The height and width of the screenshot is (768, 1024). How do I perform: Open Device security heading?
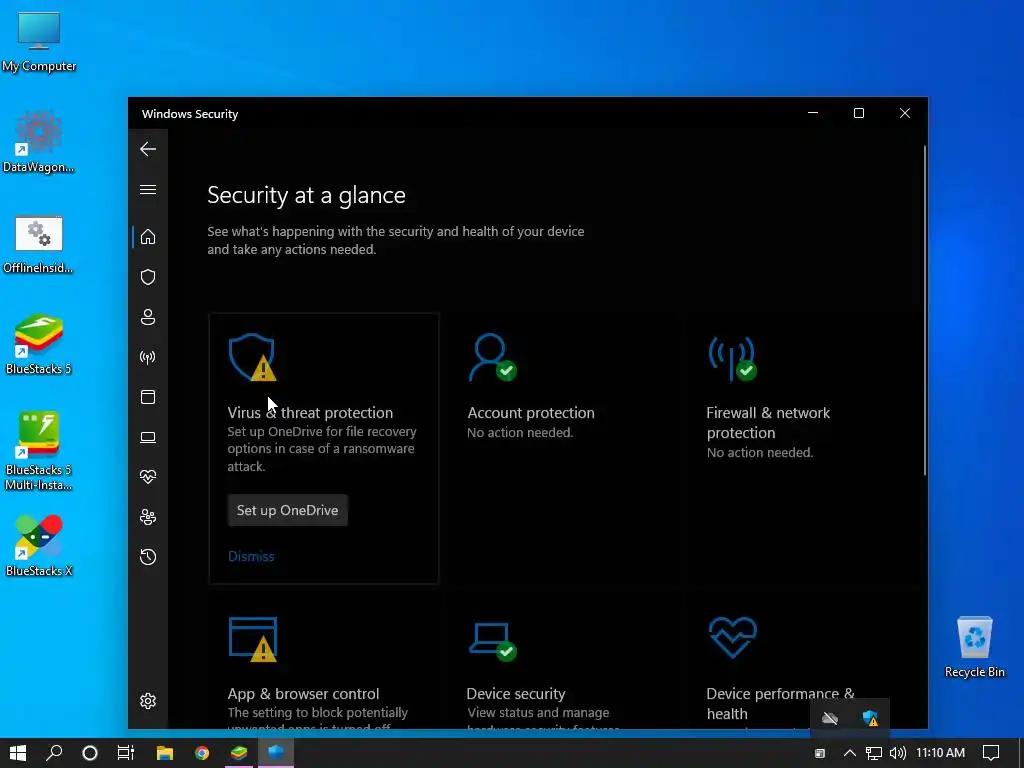click(x=516, y=694)
